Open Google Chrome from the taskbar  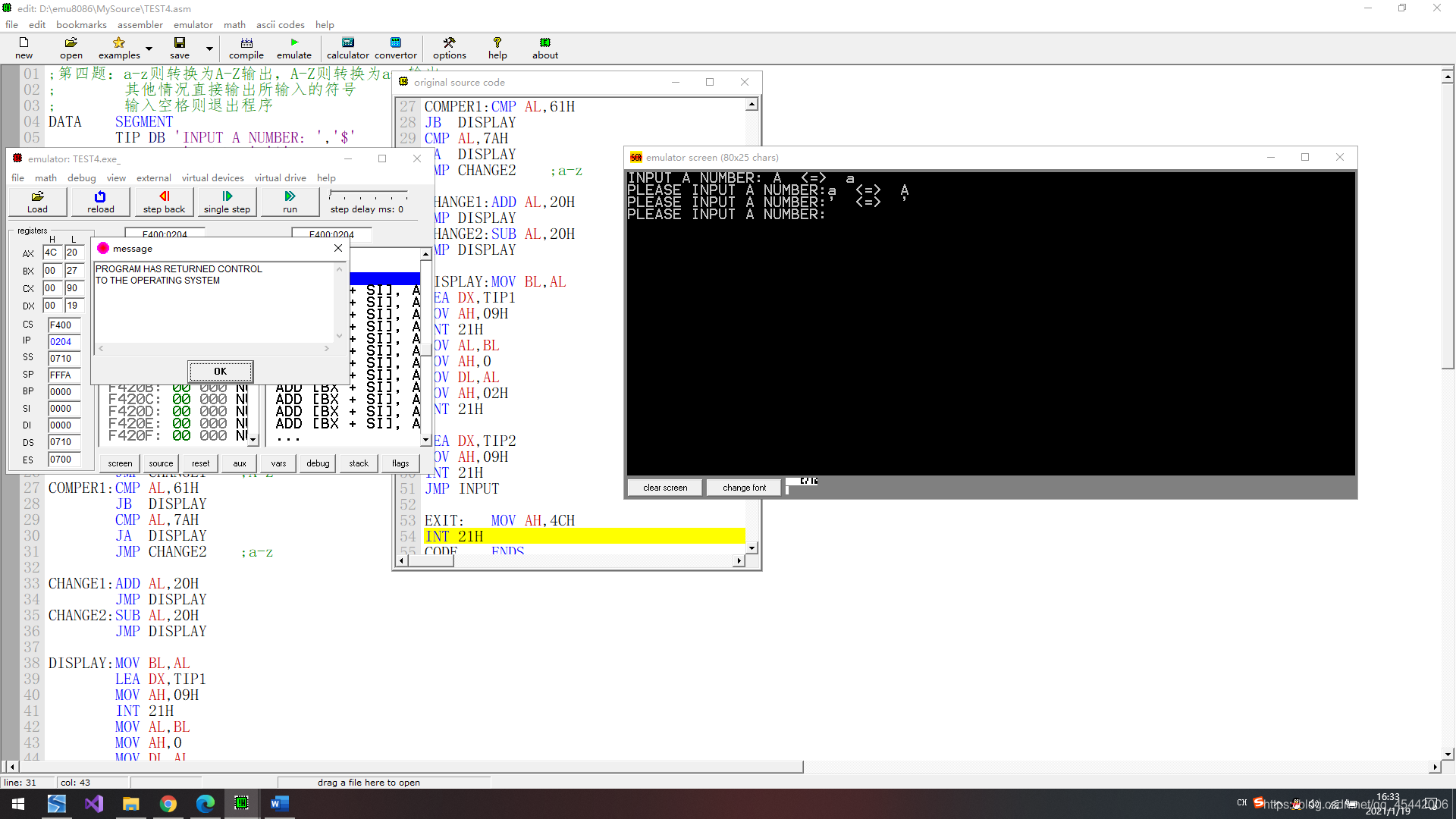click(168, 804)
